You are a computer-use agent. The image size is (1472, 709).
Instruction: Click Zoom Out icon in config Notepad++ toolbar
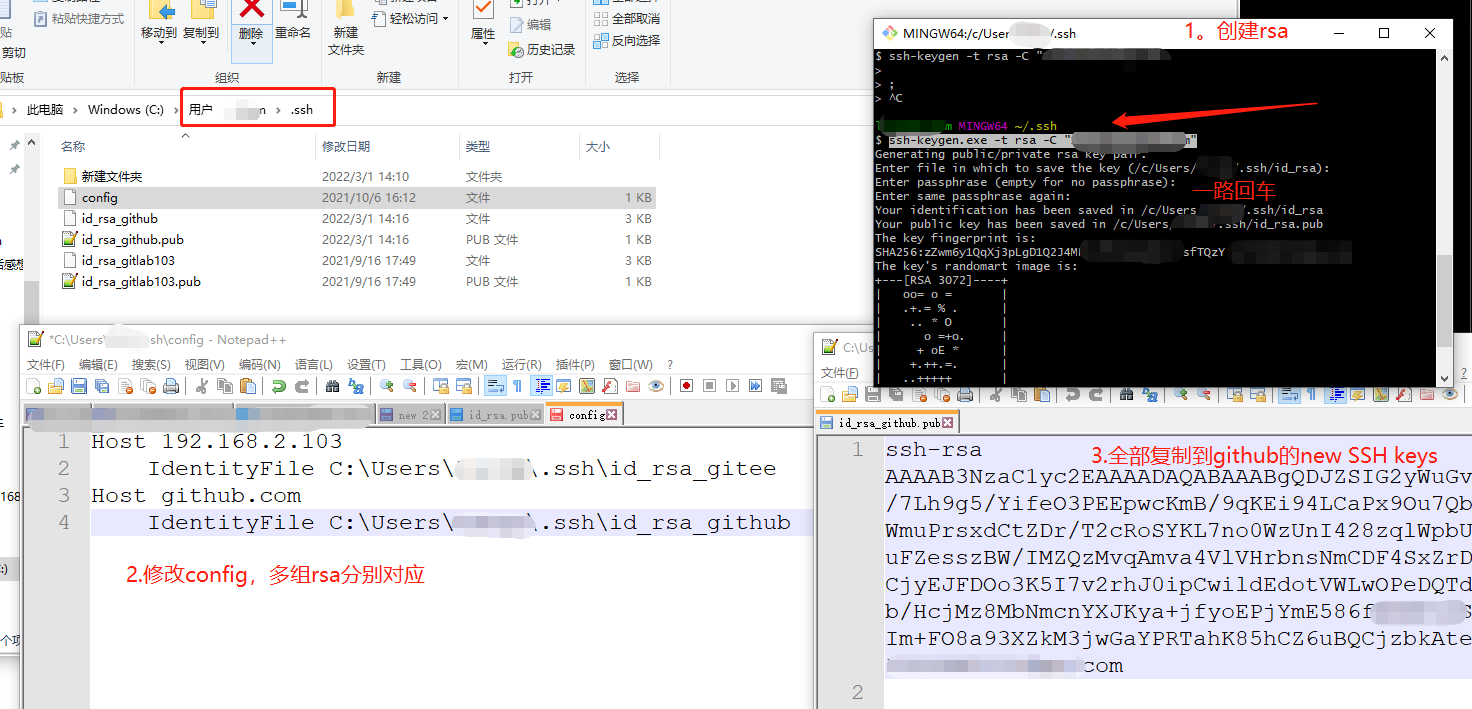[409, 386]
